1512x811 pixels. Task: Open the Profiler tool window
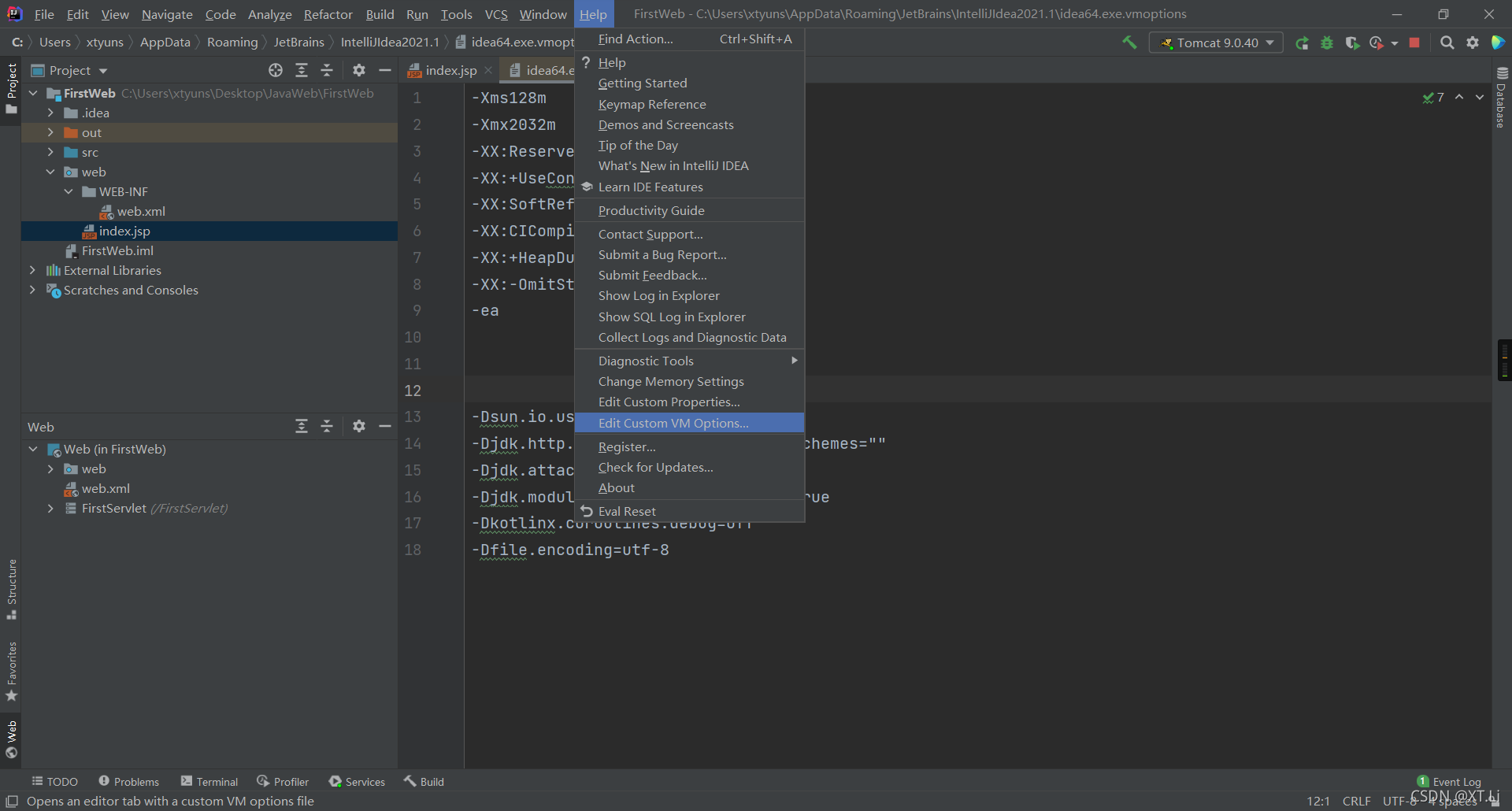[283, 781]
